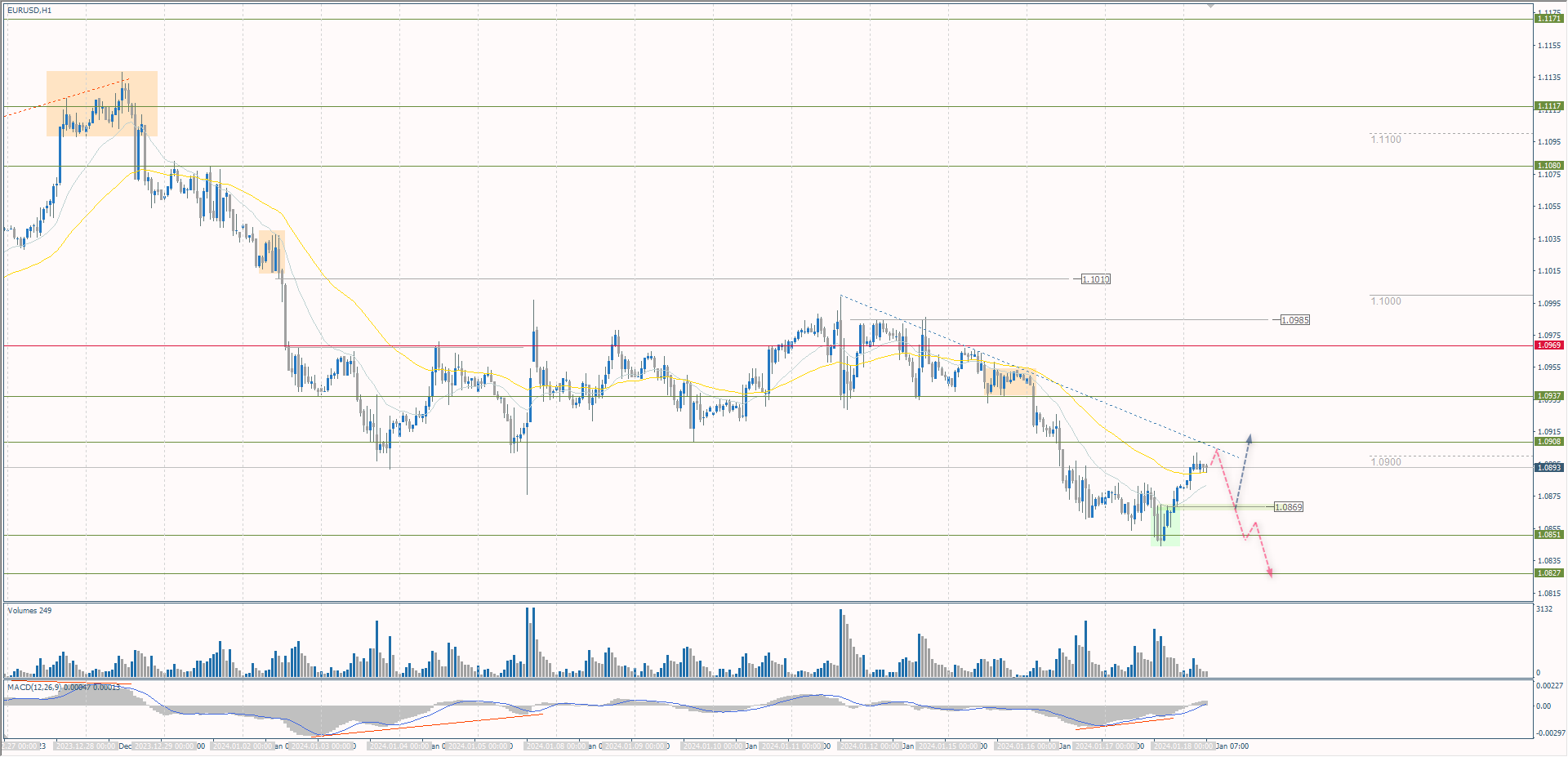
Task: Click the boxed 1.0985 level label
Action: point(1295,320)
